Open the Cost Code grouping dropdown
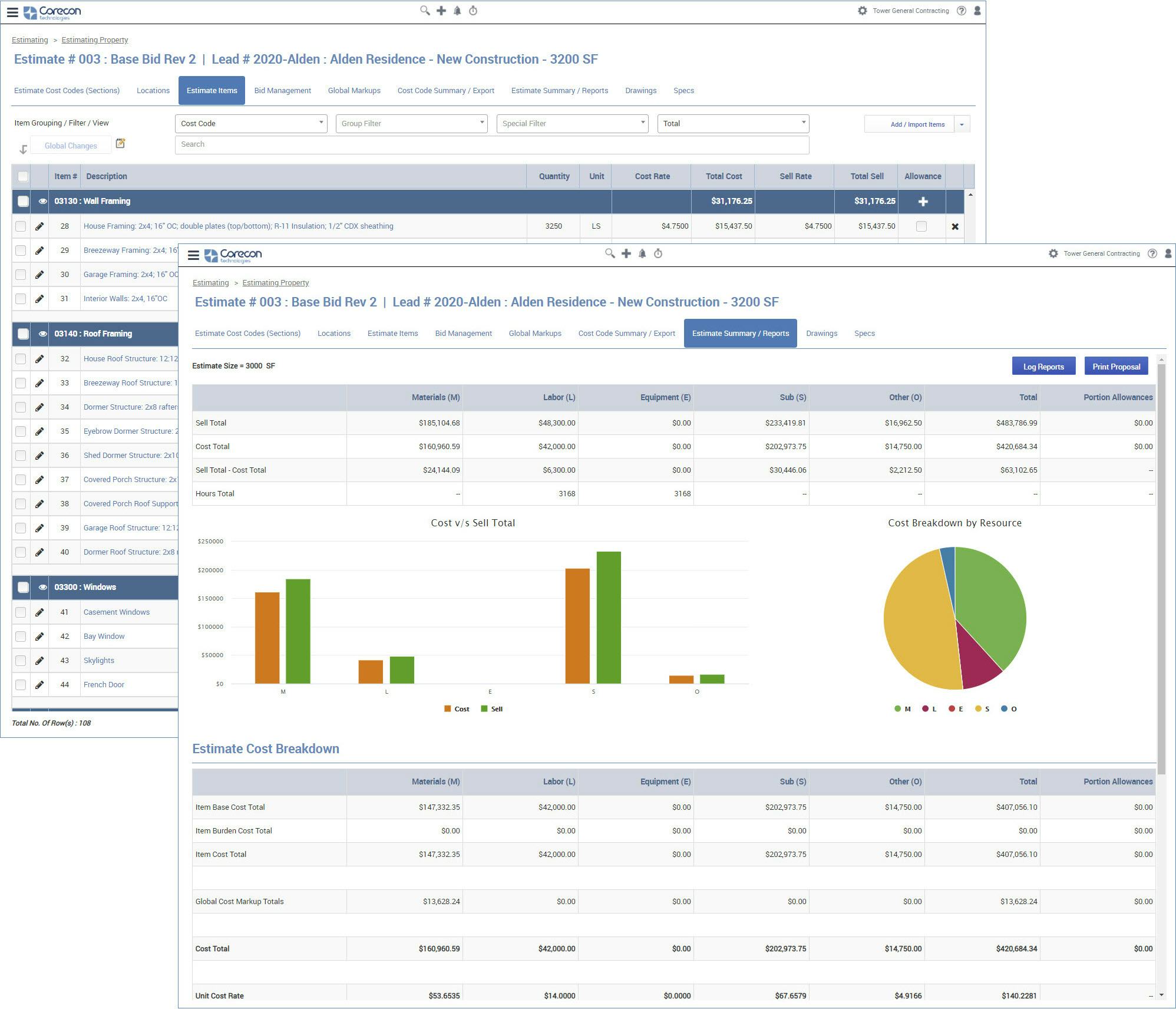Screen dimensions: 1176x1009 coord(251,123)
